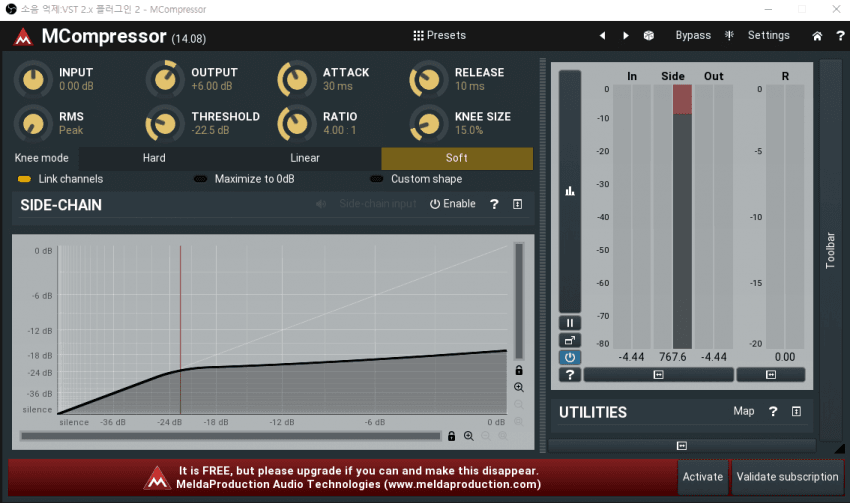
Task: Click the graph horizontal scrollbar
Action: click(x=231, y=436)
